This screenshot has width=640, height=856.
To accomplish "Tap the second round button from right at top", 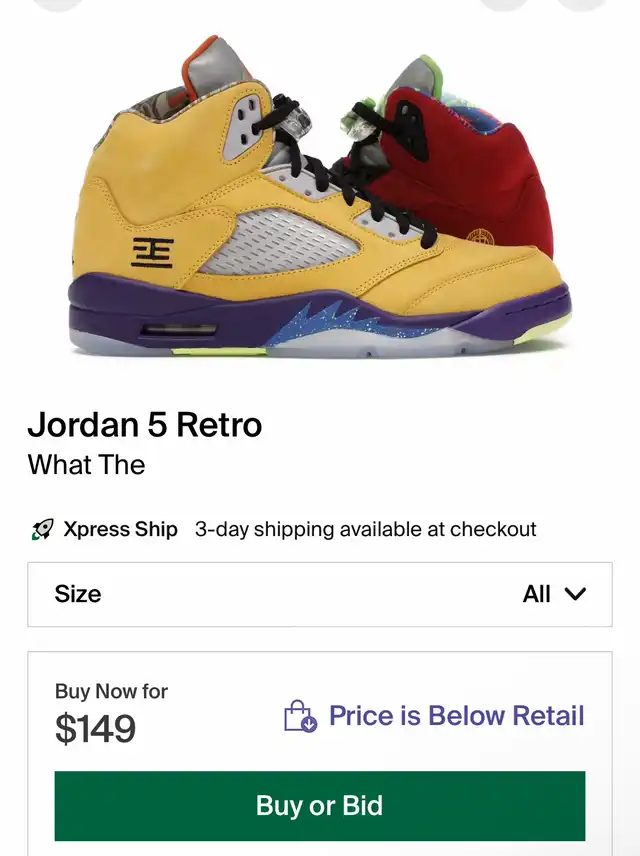I will point(503,3).
